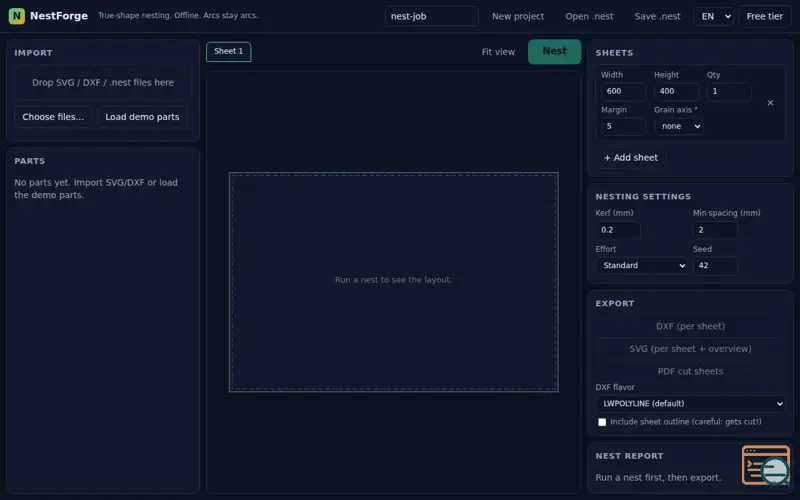Export PDF cut sheets
Screen dimensions: 800x500
click(x=690, y=371)
